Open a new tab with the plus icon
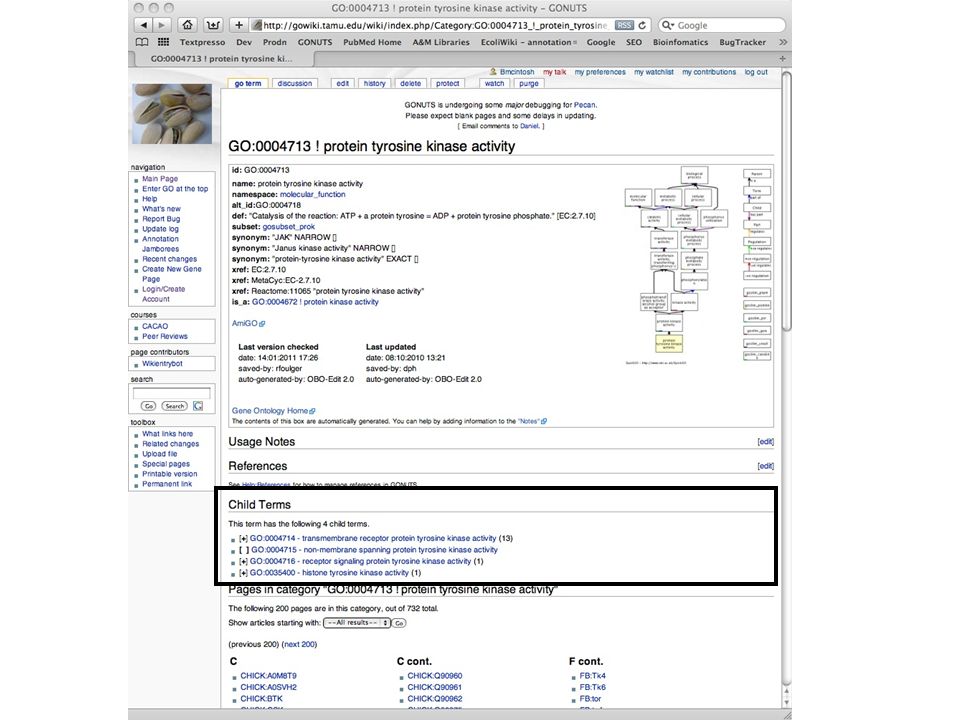 click(x=782, y=59)
